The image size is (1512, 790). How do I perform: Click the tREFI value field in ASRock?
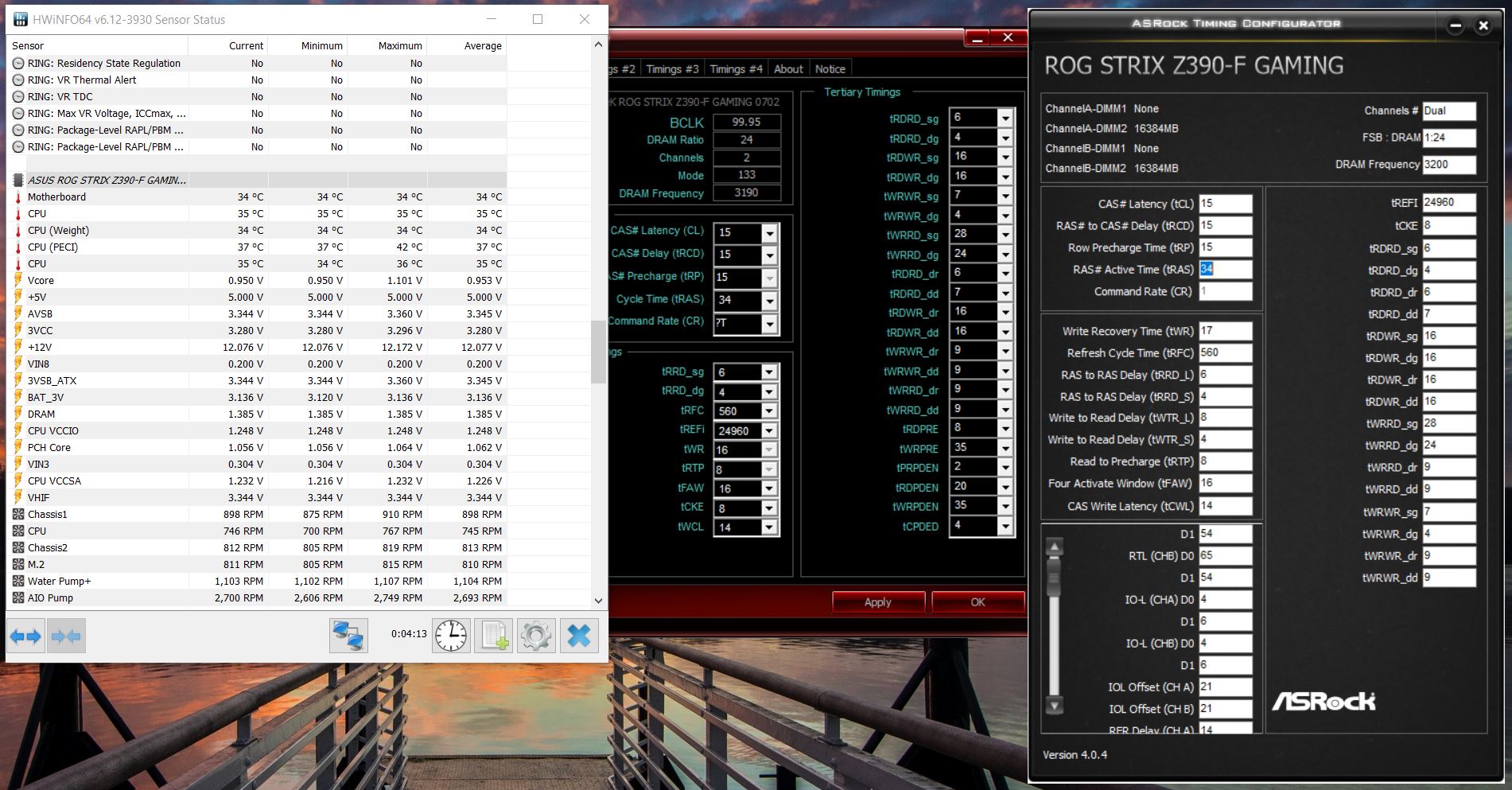point(1448,203)
